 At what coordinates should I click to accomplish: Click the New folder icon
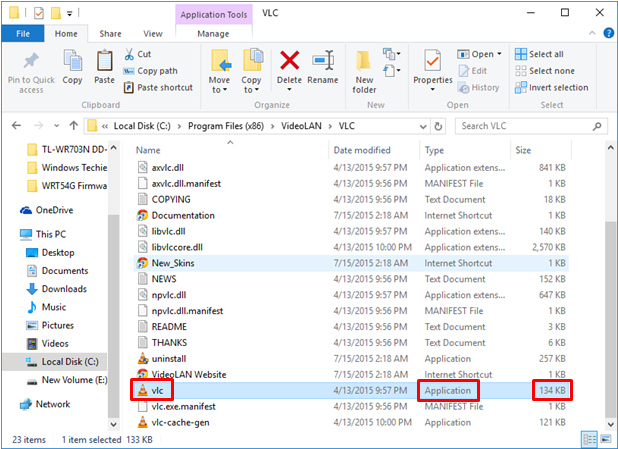pyautogui.click(x=364, y=61)
